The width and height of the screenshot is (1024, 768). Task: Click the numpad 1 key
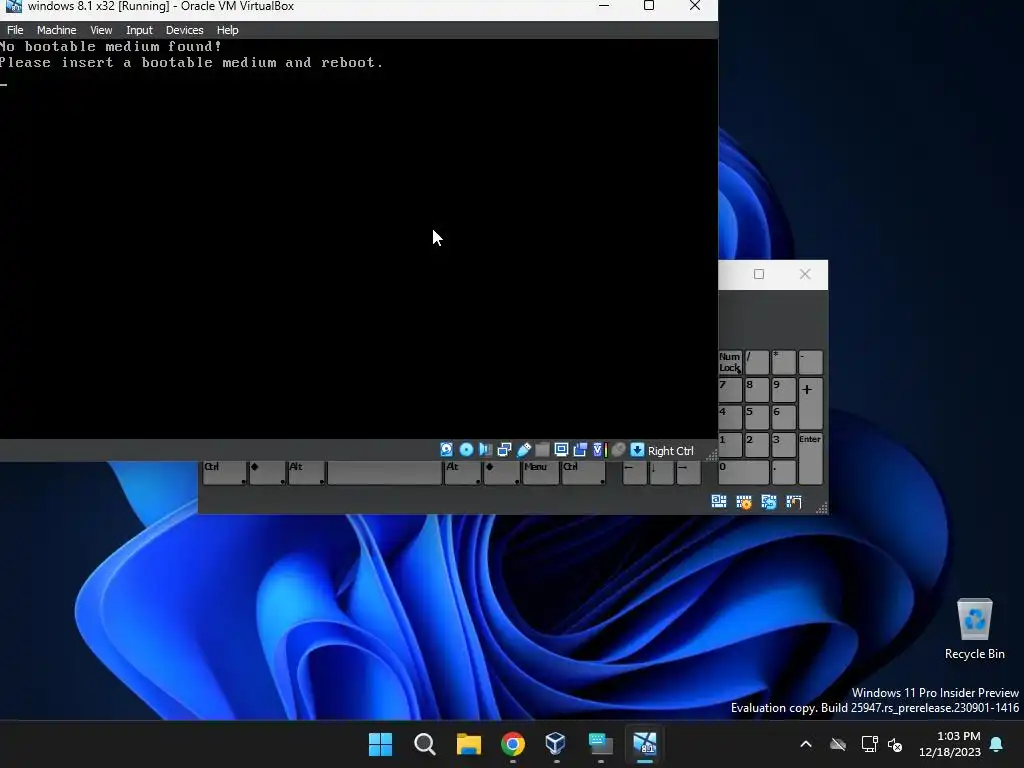[x=730, y=445]
